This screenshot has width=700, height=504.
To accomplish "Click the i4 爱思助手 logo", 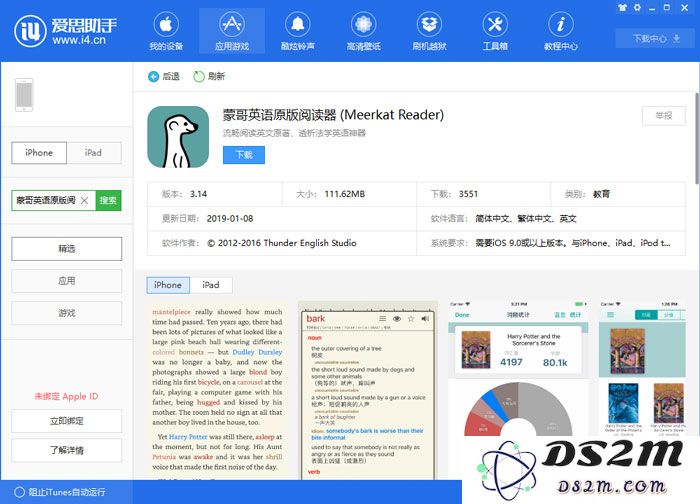I will pos(65,30).
